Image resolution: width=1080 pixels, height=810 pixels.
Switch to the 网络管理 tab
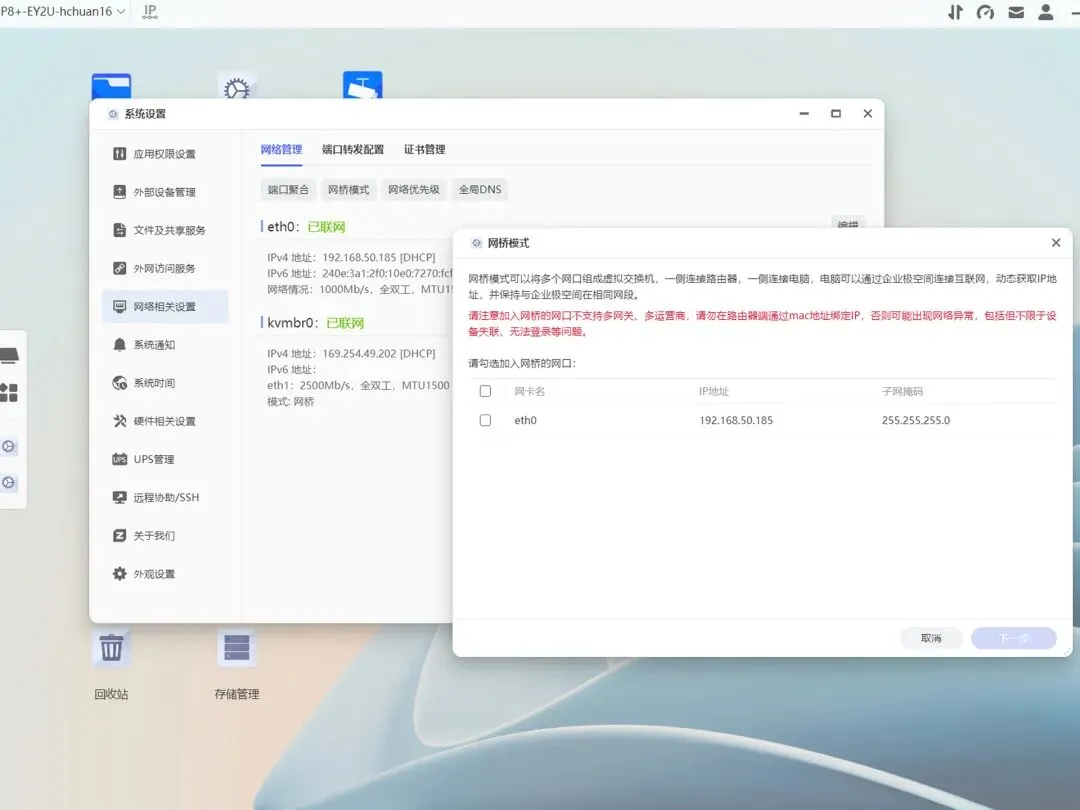pyautogui.click(x=281, y=149)
